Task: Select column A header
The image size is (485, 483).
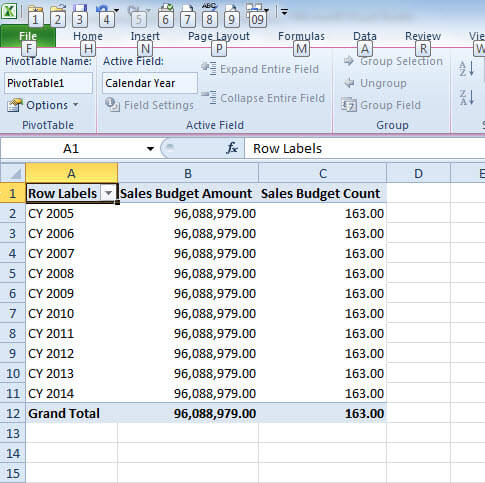Action: [71, 173]
